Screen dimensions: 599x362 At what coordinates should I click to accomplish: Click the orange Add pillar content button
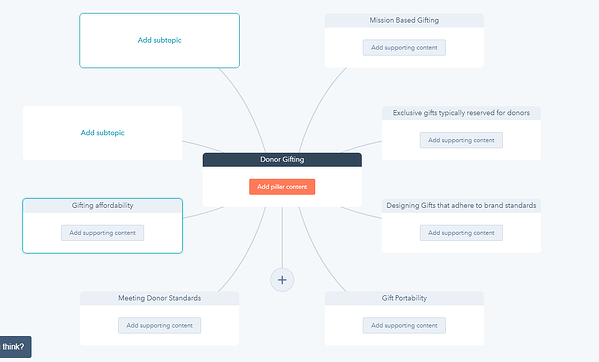point(282,187)
